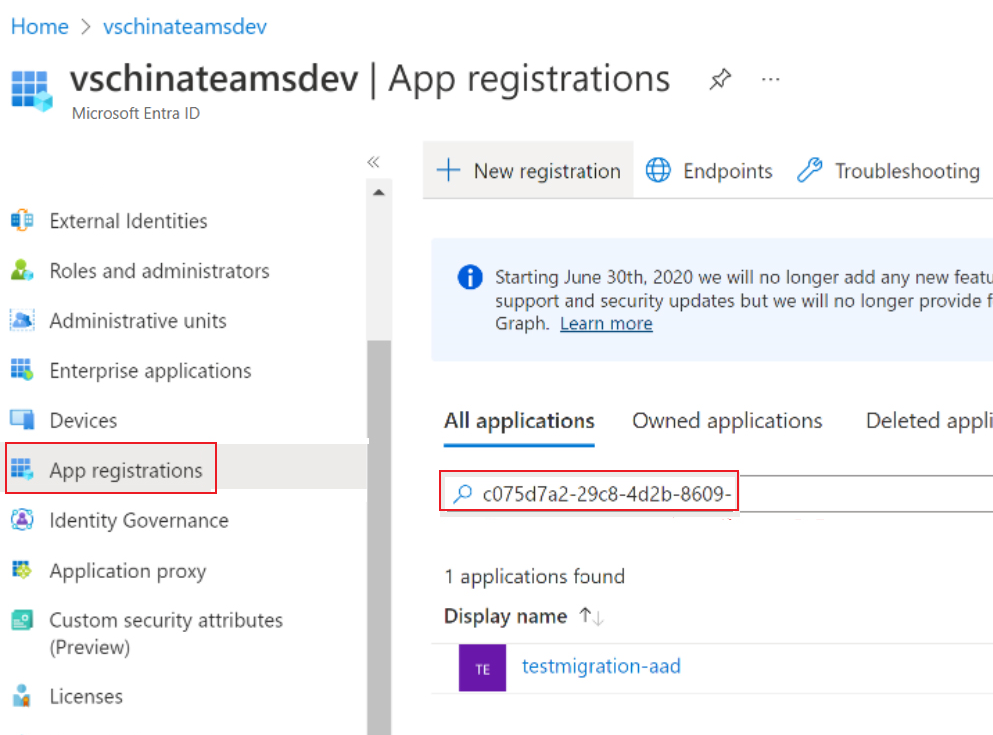
Task: Select the External Identities sidebar icon
Action: [22, 220]
